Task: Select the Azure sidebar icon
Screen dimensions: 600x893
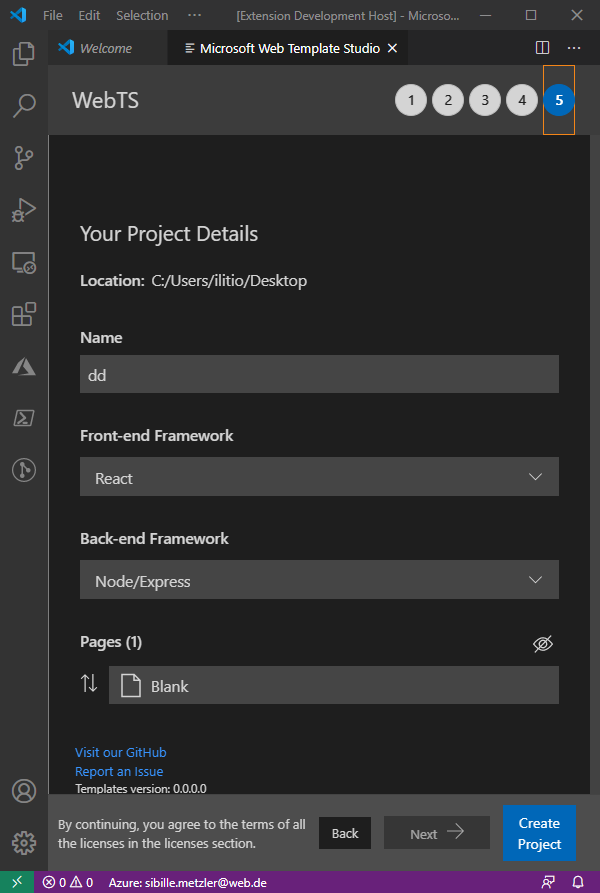Action: (x=24, y=366)
